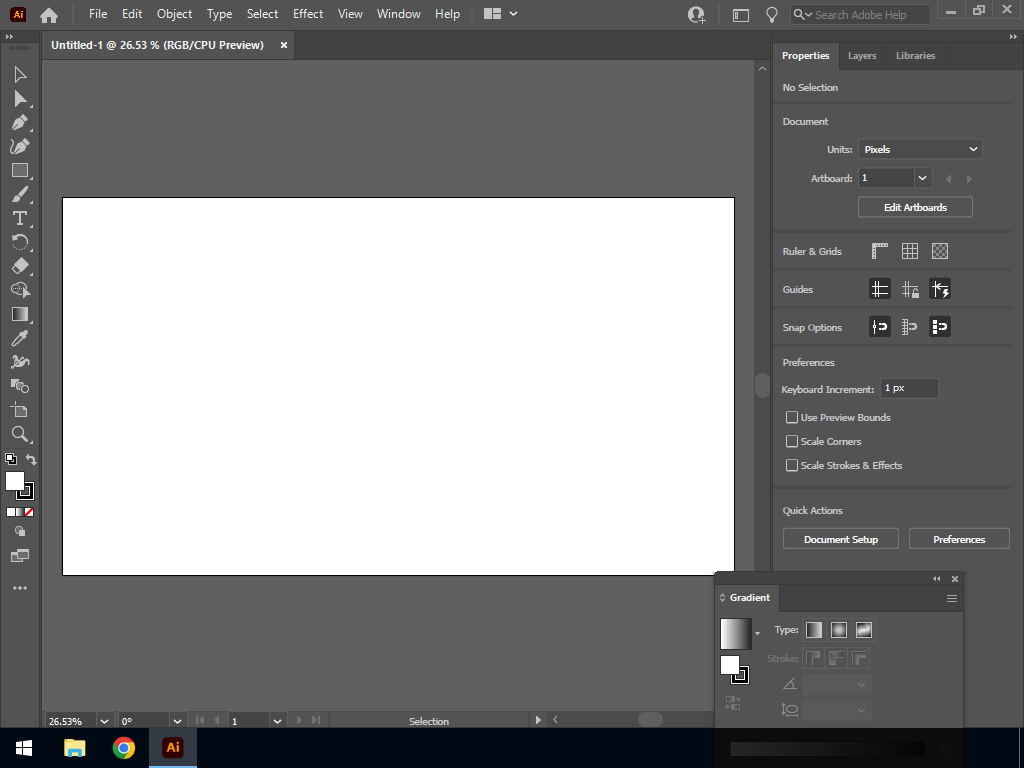This screenshot has width=1024, height=768.
Task: Go to the Home screen
Action: click(49, 14)
